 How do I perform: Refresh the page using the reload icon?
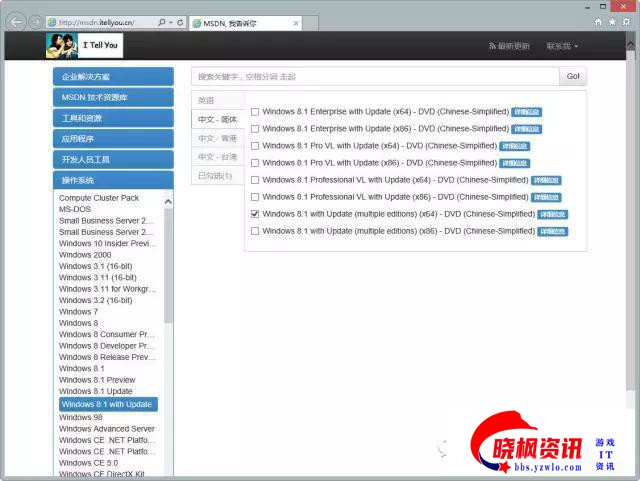click(x=180, y=22)
